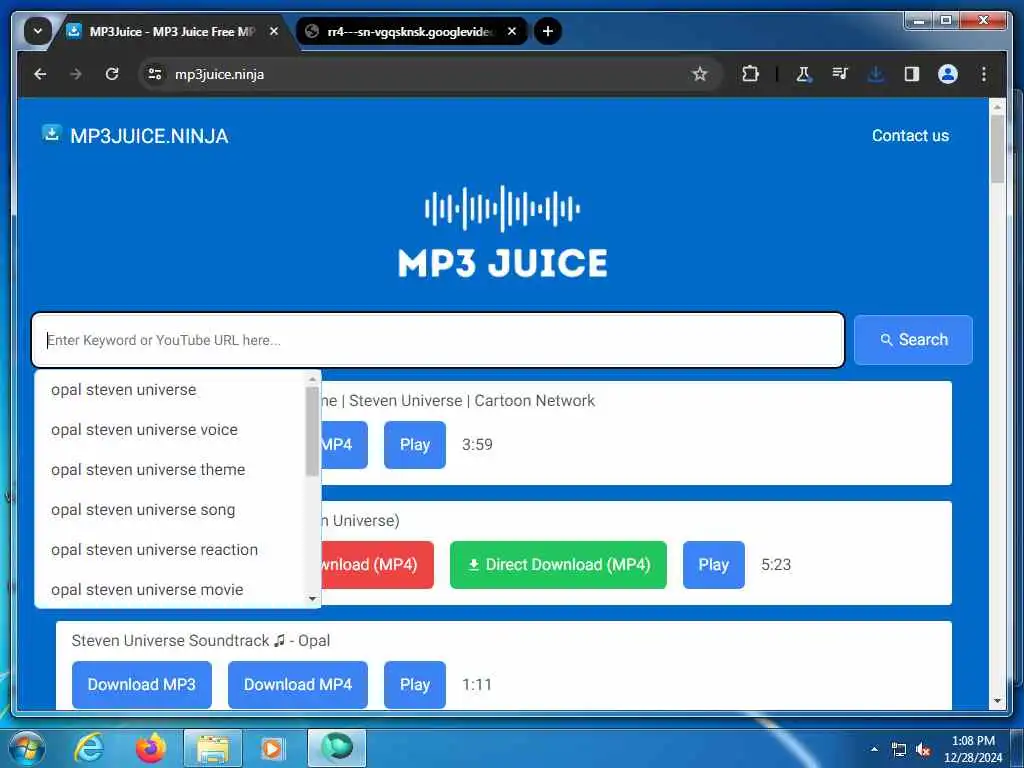Launch Firefox from the taskbar
This screenshot has height=768, width=1024.
coord(151,748)
